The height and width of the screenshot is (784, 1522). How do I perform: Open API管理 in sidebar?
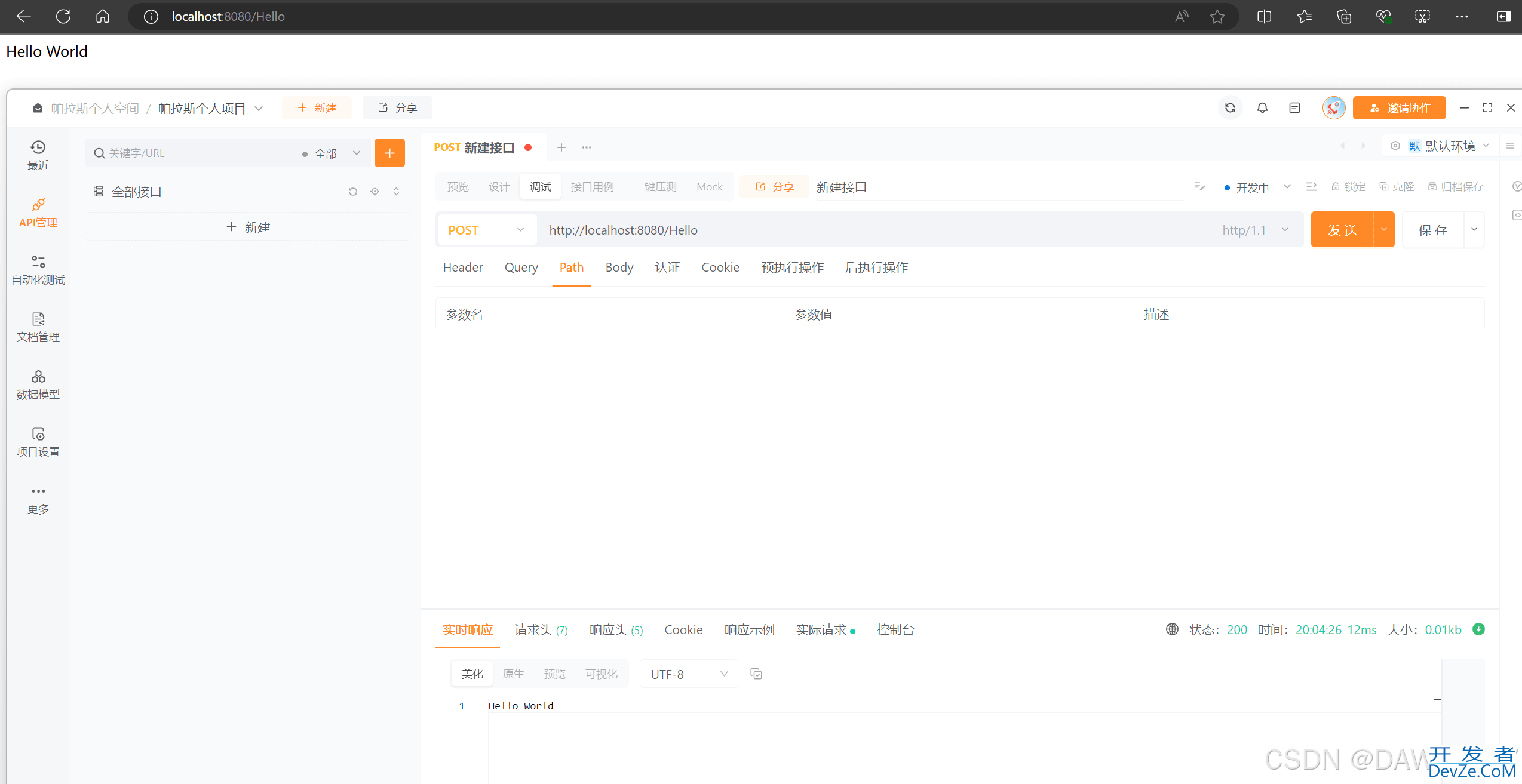tap(38, 213)
